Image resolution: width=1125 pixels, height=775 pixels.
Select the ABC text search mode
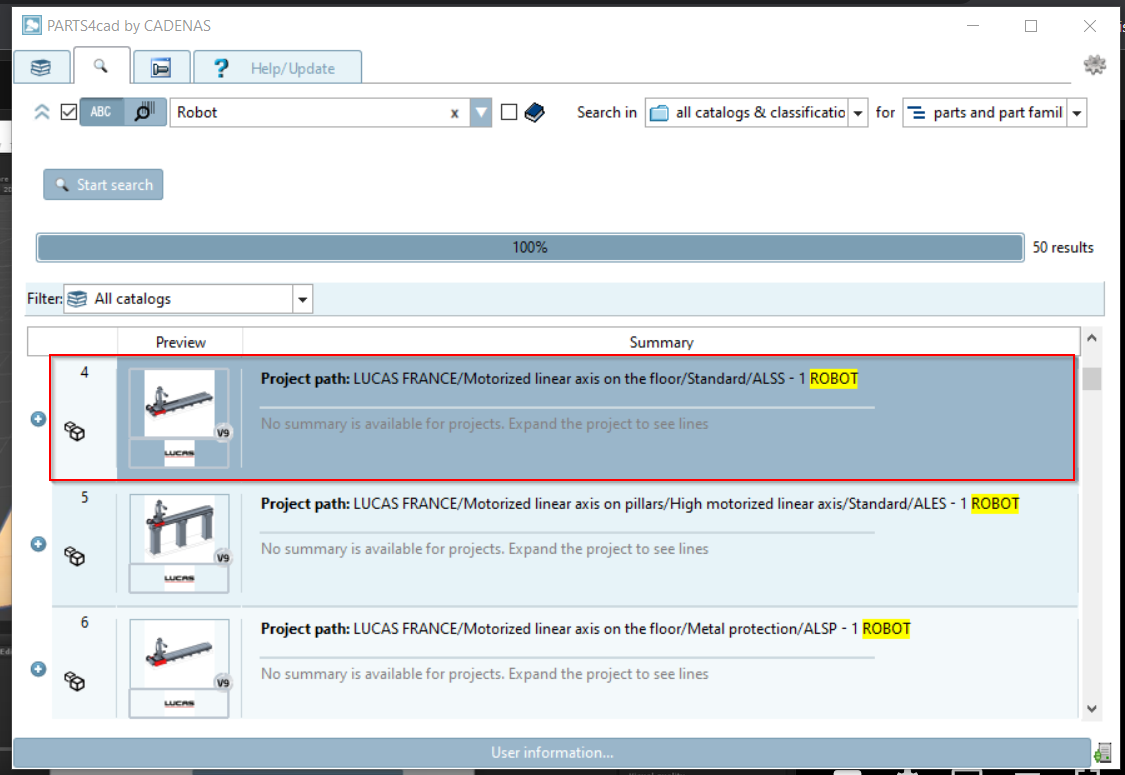point(101,112)
